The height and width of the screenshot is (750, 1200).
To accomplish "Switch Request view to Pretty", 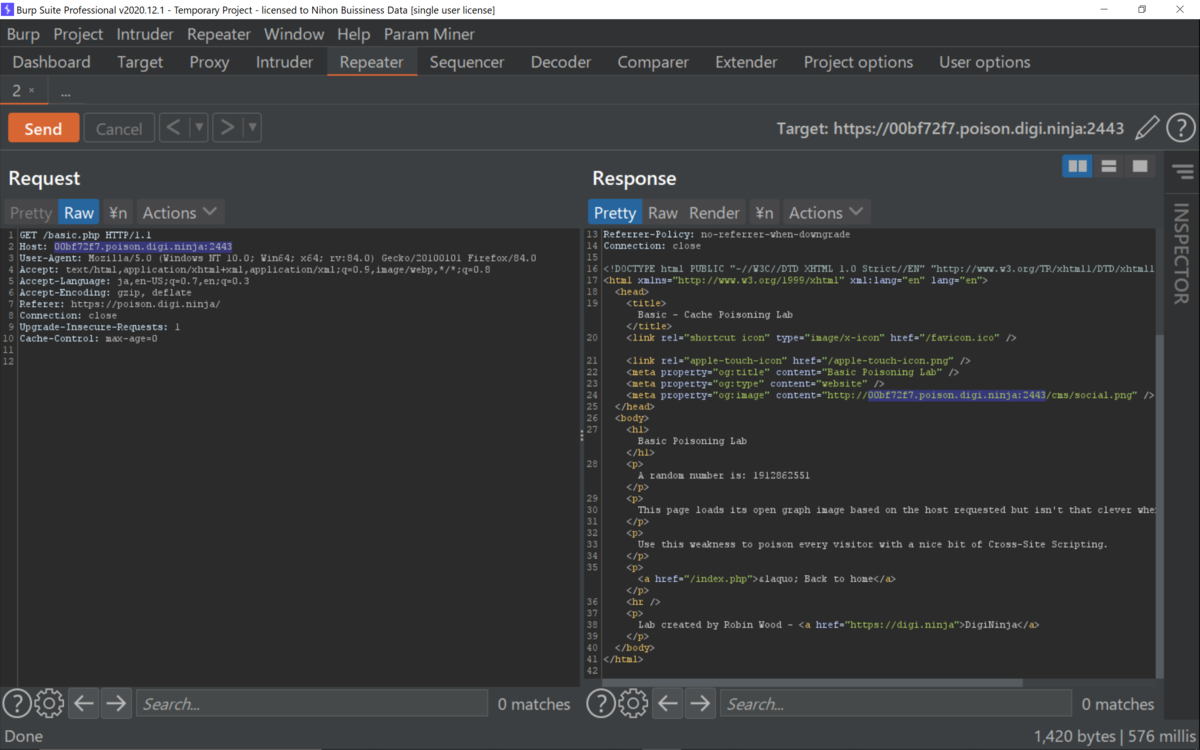I will (30, 212).
